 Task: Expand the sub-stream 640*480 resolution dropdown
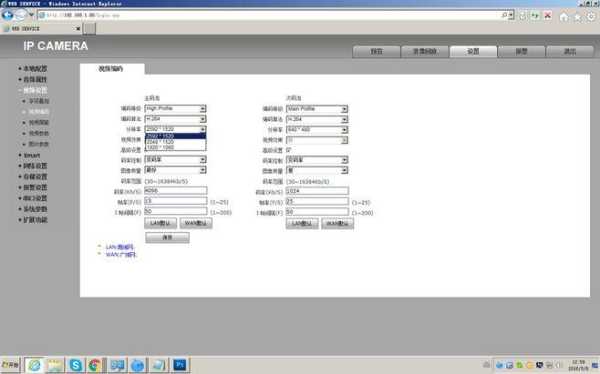[317, 130]
